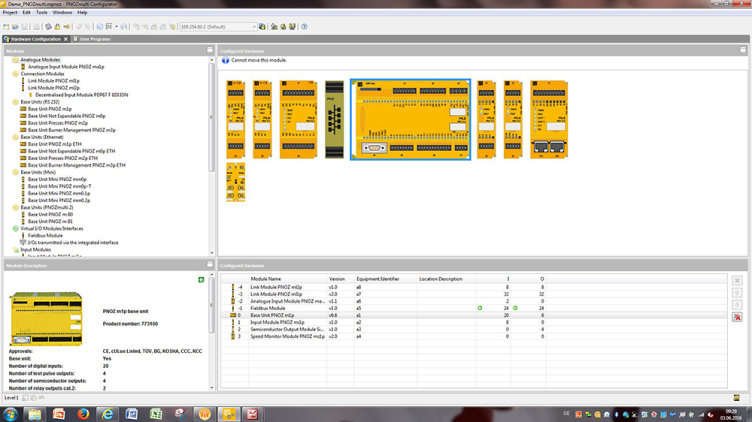Click the small module below the first rack module

[x=235, y=183]
